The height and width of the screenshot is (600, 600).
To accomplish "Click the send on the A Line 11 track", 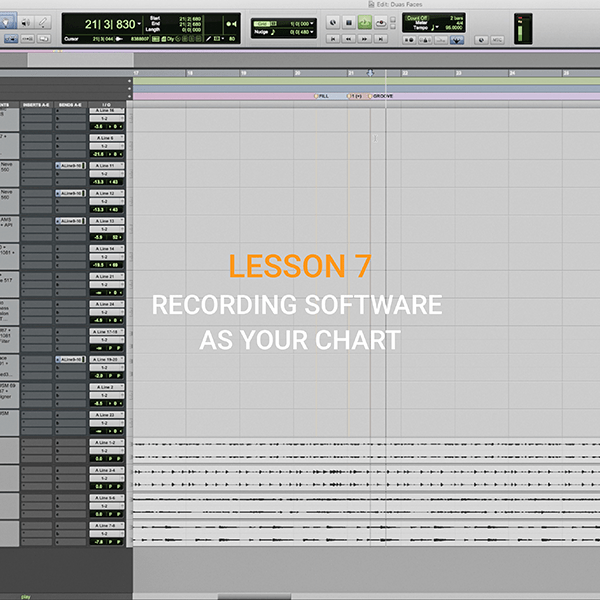I will pyautogui.click(x=70, y=166).
